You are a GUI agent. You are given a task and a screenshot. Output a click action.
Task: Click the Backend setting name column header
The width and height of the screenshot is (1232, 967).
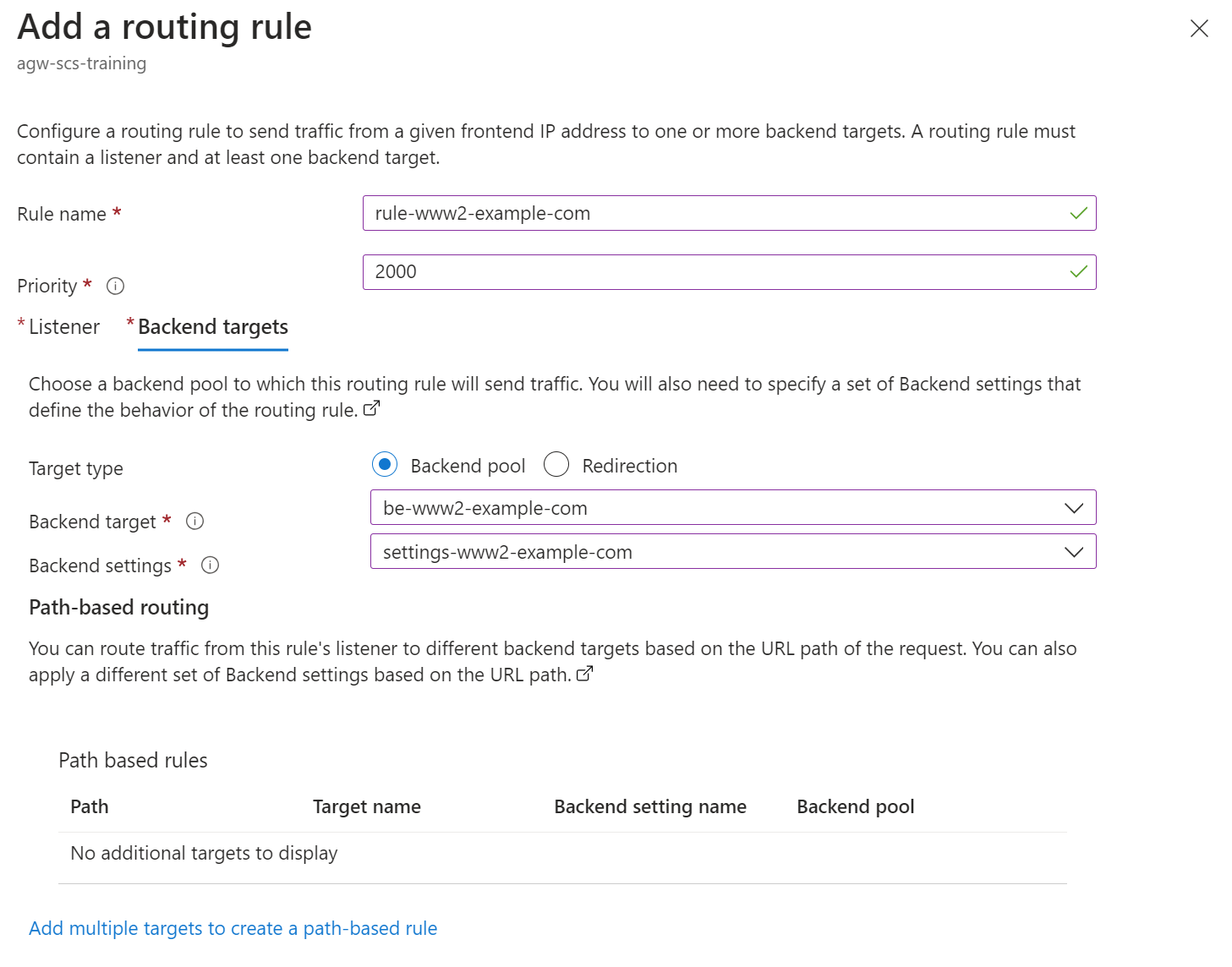650,807
